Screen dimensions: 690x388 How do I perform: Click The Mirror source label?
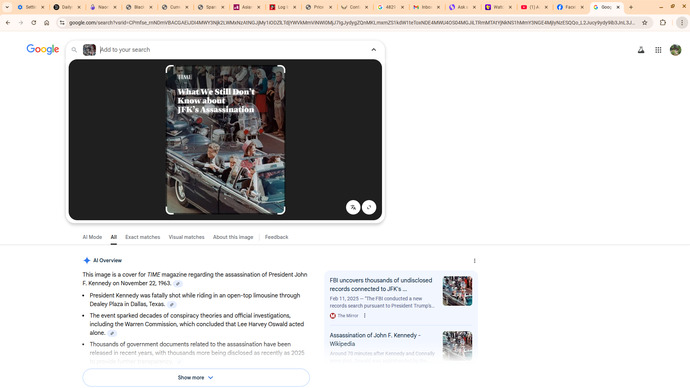(344, 316)
